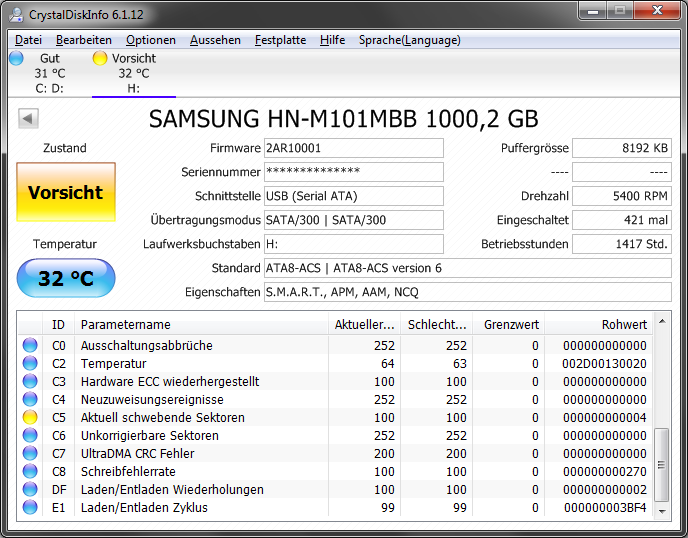Viewport: 688px width, 538px height.
Task: Select the Neuzuweisungsereignisse row name
Action: (152, 399)
